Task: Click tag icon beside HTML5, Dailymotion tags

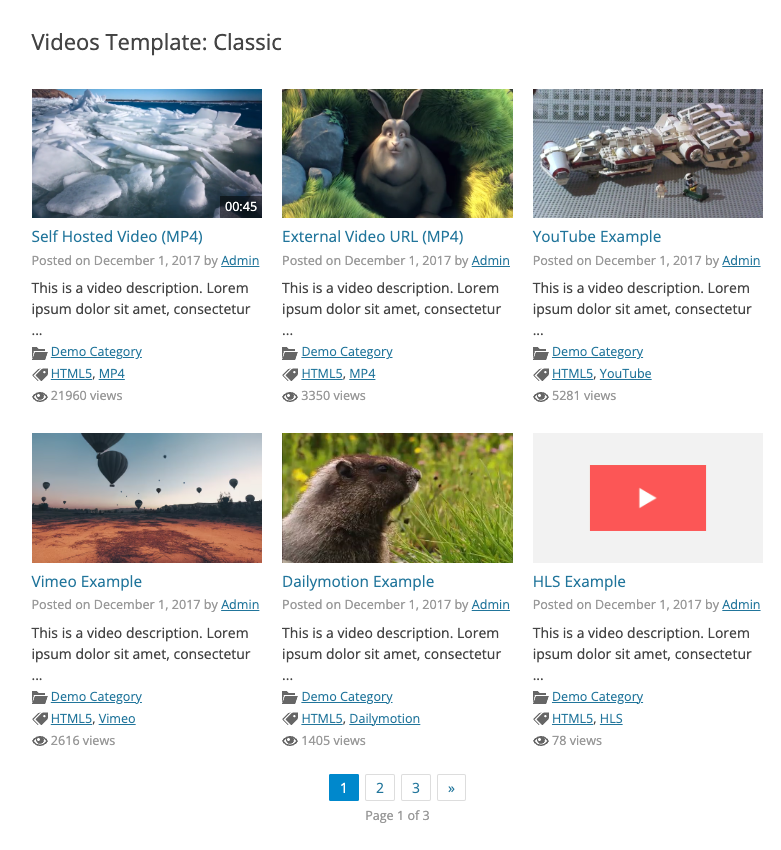Action: (x=290, y=719)
